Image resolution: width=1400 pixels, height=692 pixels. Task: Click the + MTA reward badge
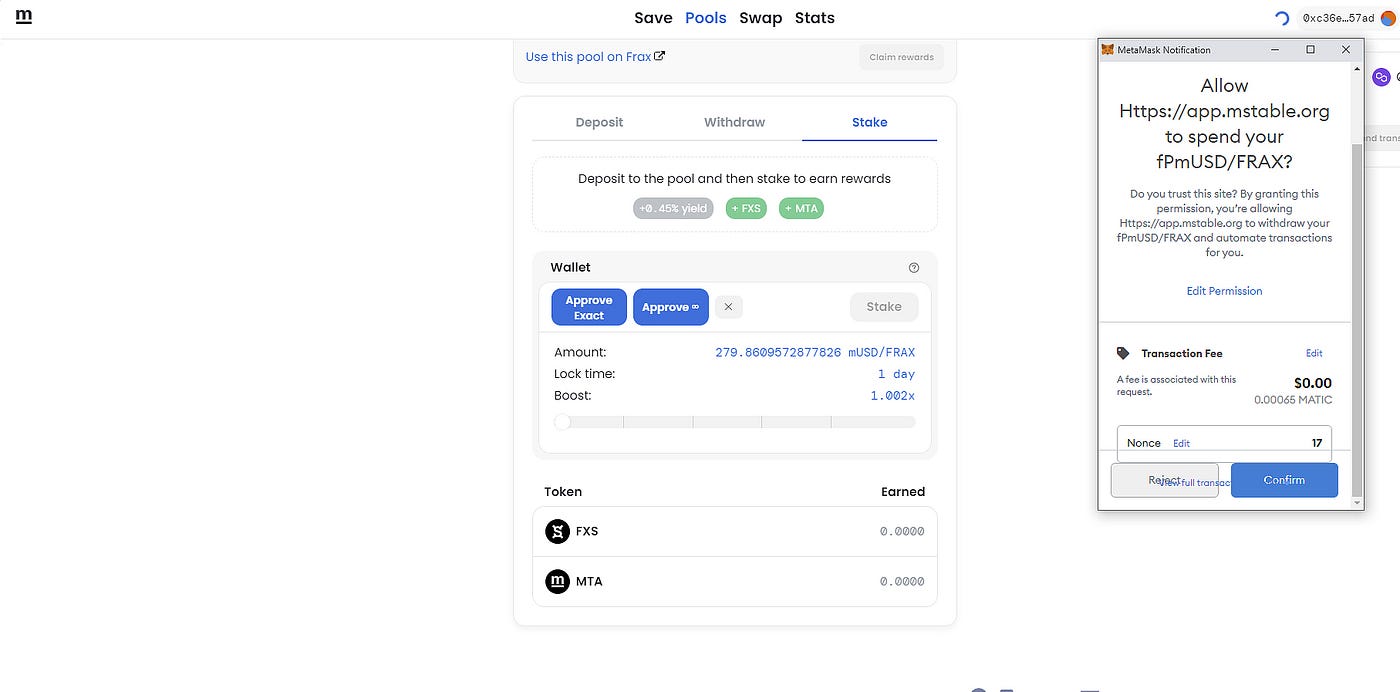pos(801,208)
